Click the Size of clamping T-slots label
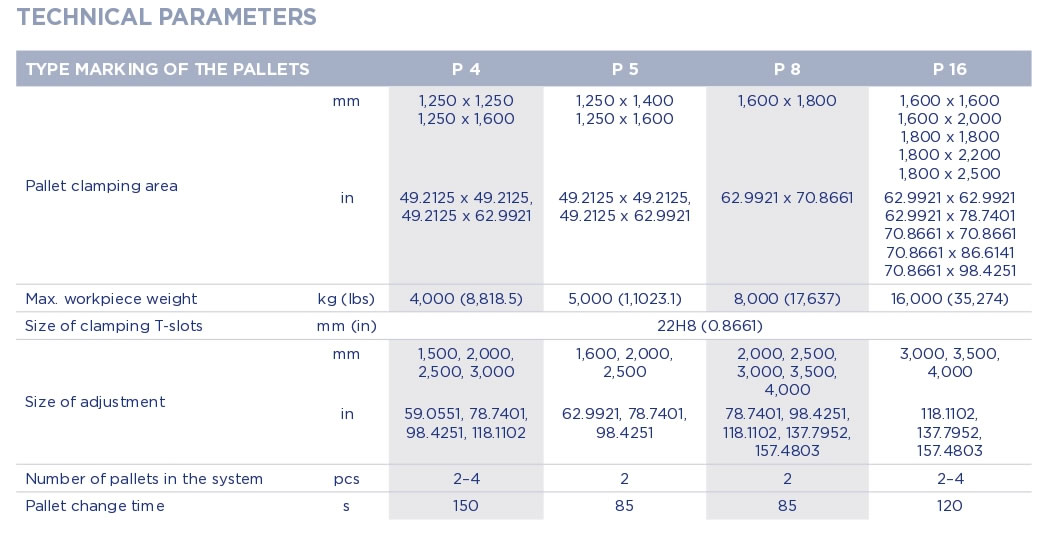The height and width of the screenshot is (534, 1062). pos(114,326)
